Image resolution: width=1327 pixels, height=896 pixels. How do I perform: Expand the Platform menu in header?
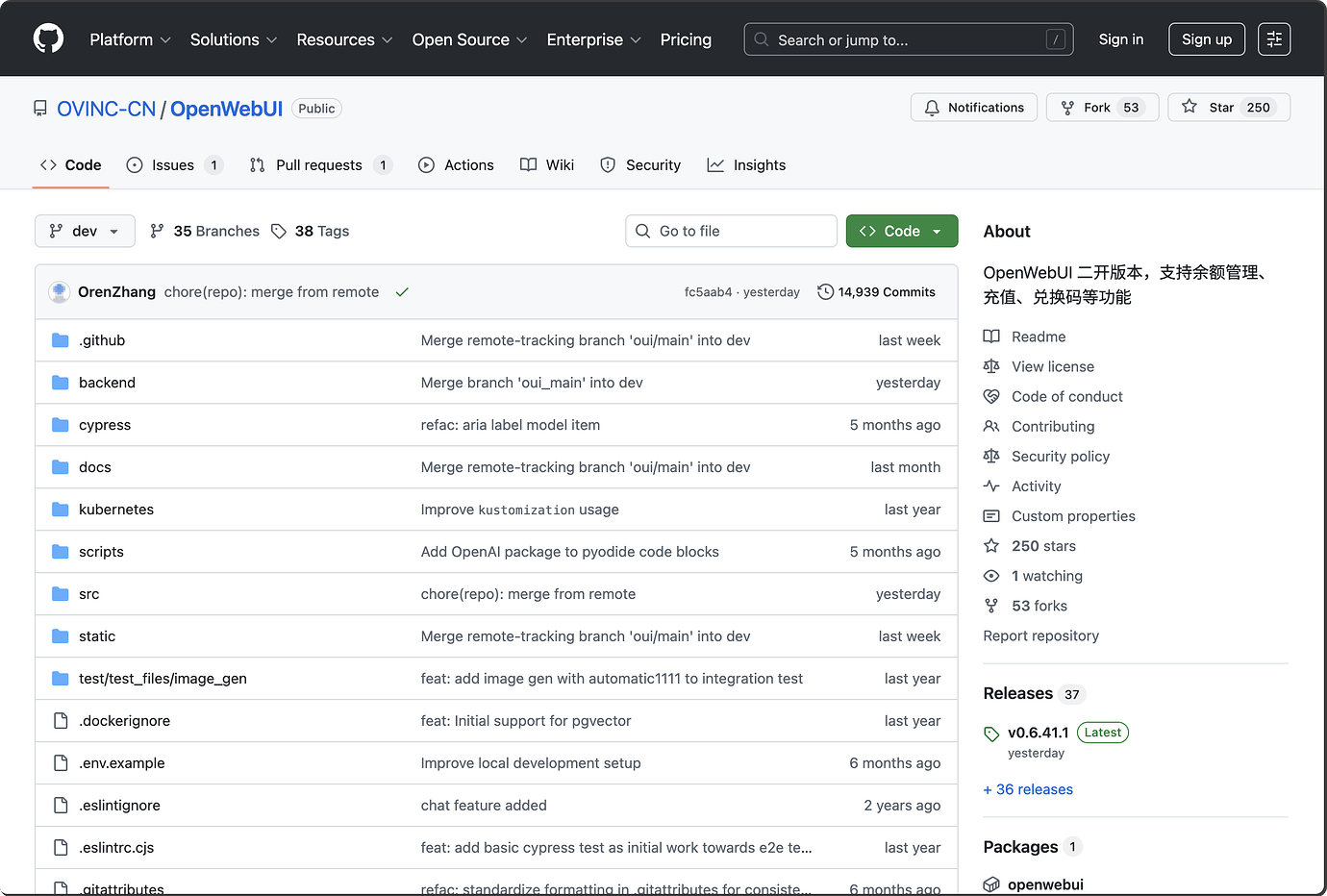tap(130, 39)
